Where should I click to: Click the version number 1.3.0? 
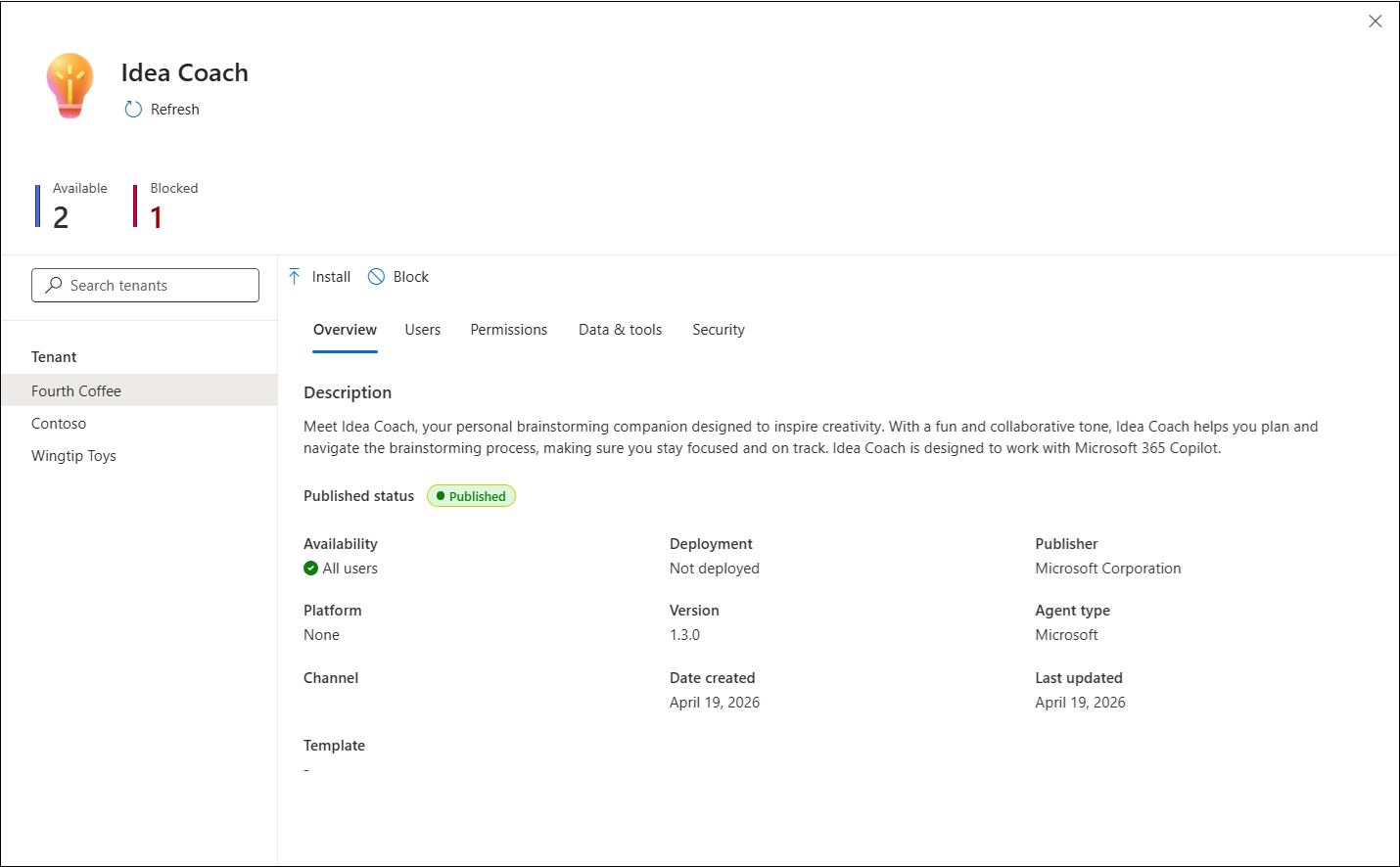[x=685, y=635]
